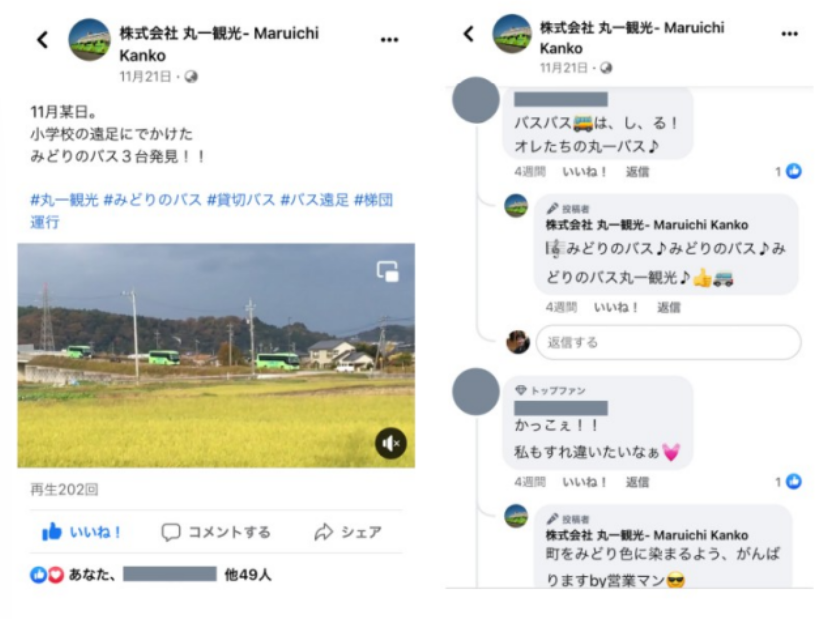Tap いいね！ under Maruichi Kanko's first reply
Image resolution: width=825 pixels, height=619 pixels.
[616, 307]
